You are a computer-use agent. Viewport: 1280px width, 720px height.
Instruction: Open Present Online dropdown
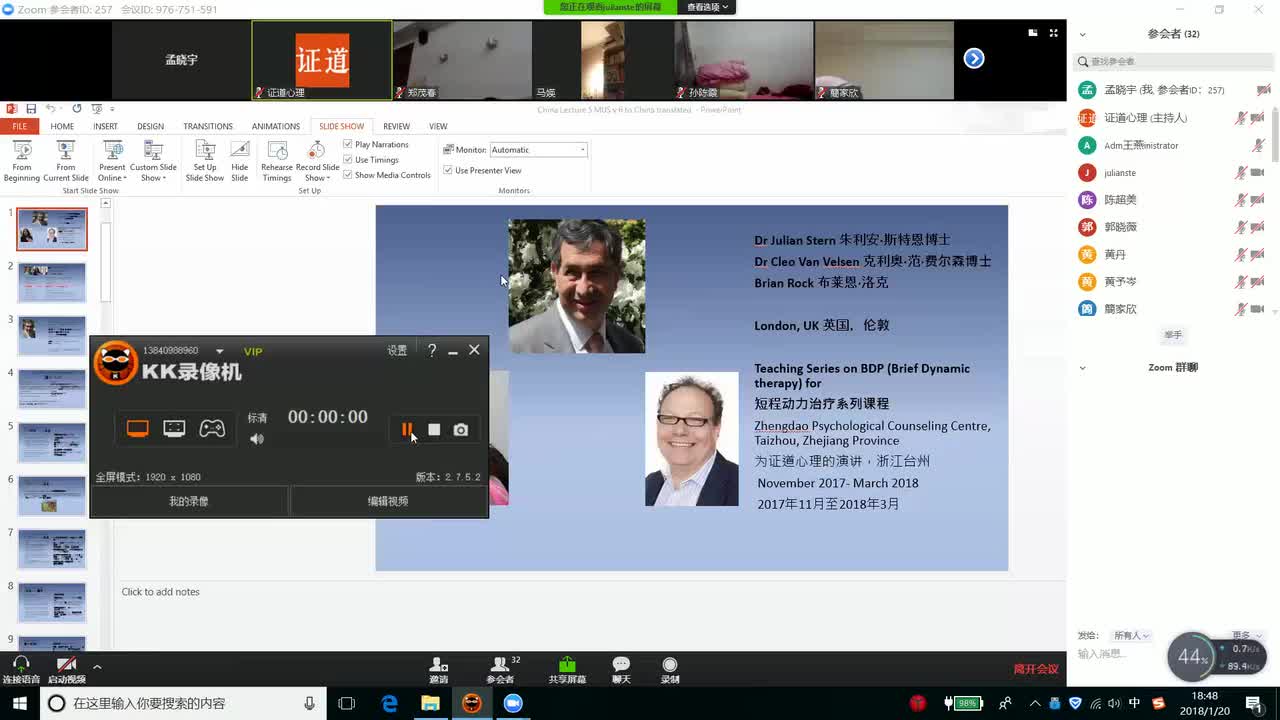tap(112, 160)
